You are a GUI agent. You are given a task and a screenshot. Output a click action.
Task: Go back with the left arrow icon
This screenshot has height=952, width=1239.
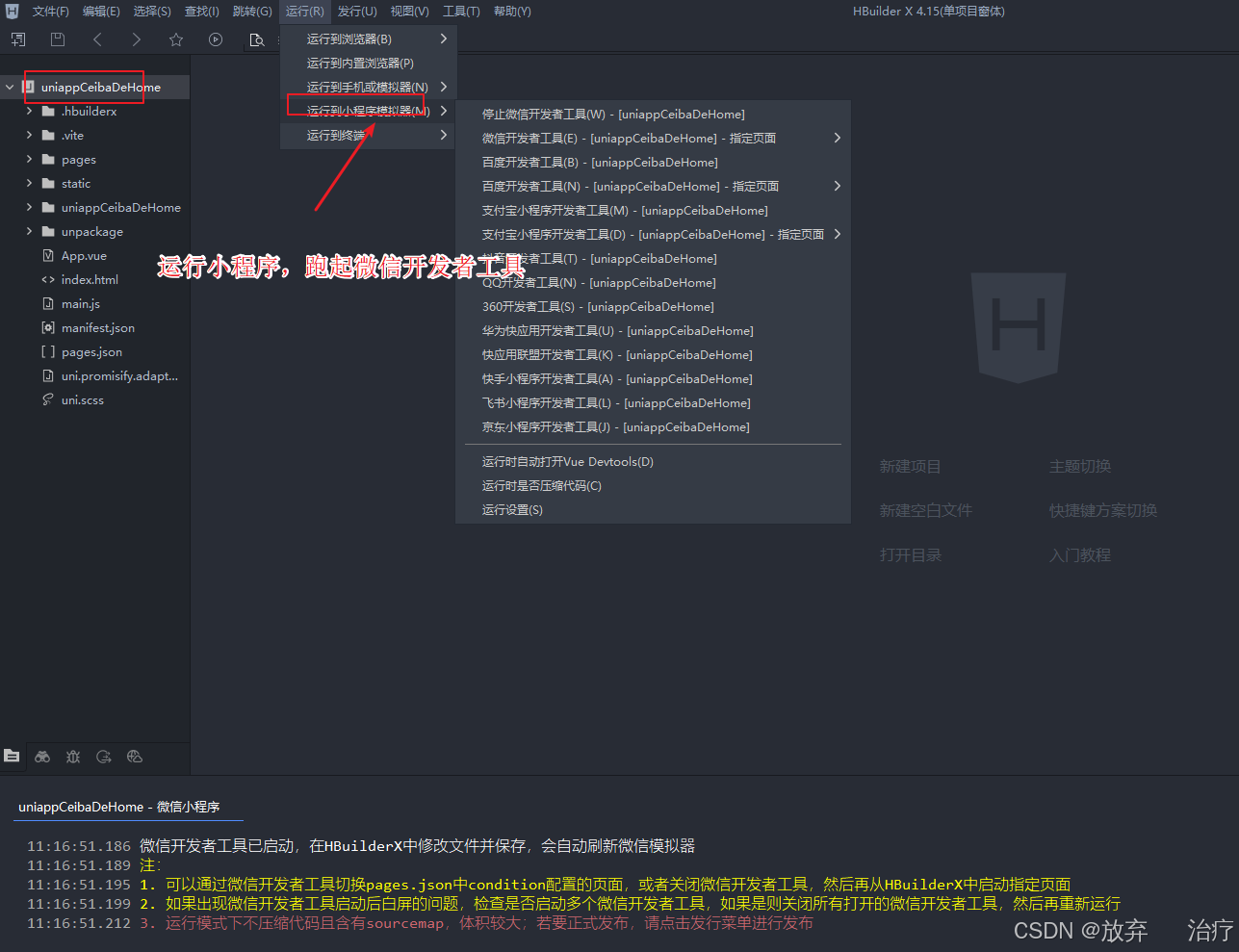tap(97, 39)
